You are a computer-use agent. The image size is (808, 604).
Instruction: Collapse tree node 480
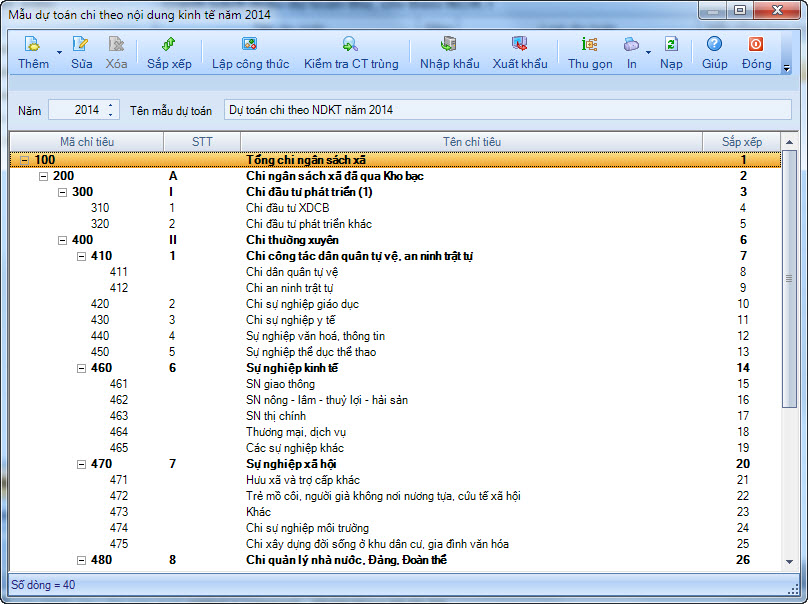pos(81,560)
